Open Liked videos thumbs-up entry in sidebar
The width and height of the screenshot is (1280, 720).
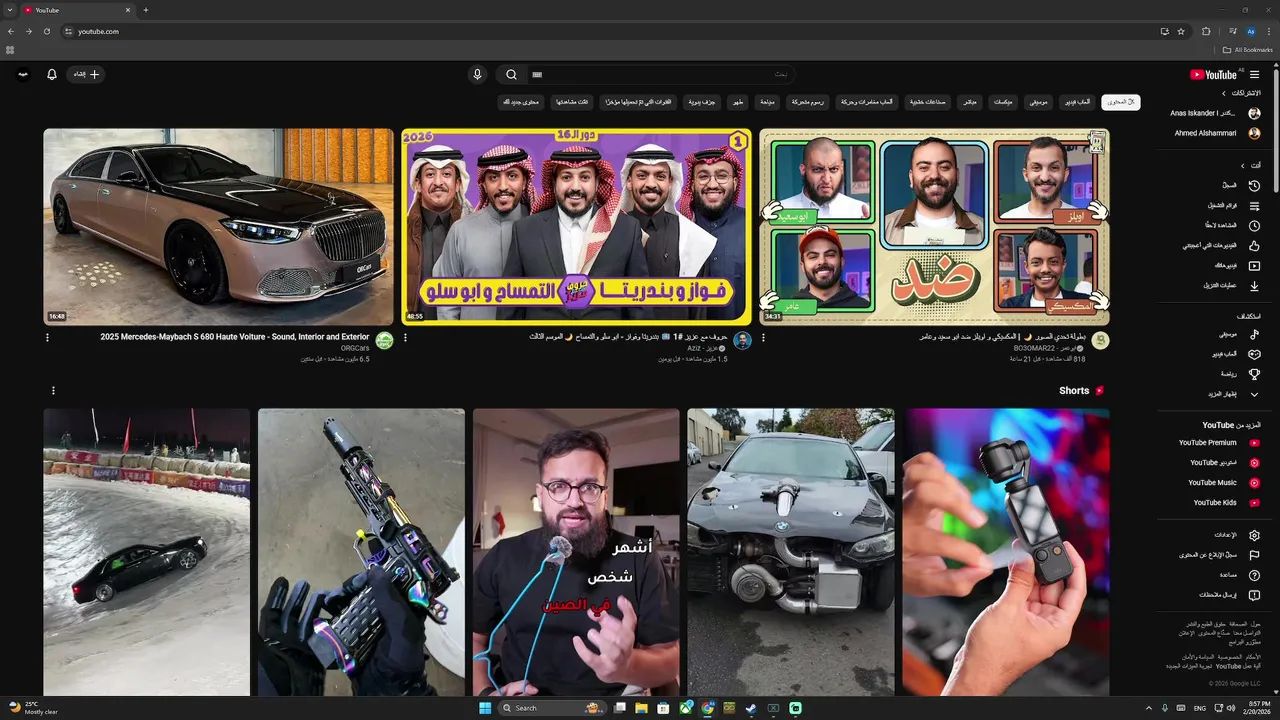click(x=1220, y=245)
